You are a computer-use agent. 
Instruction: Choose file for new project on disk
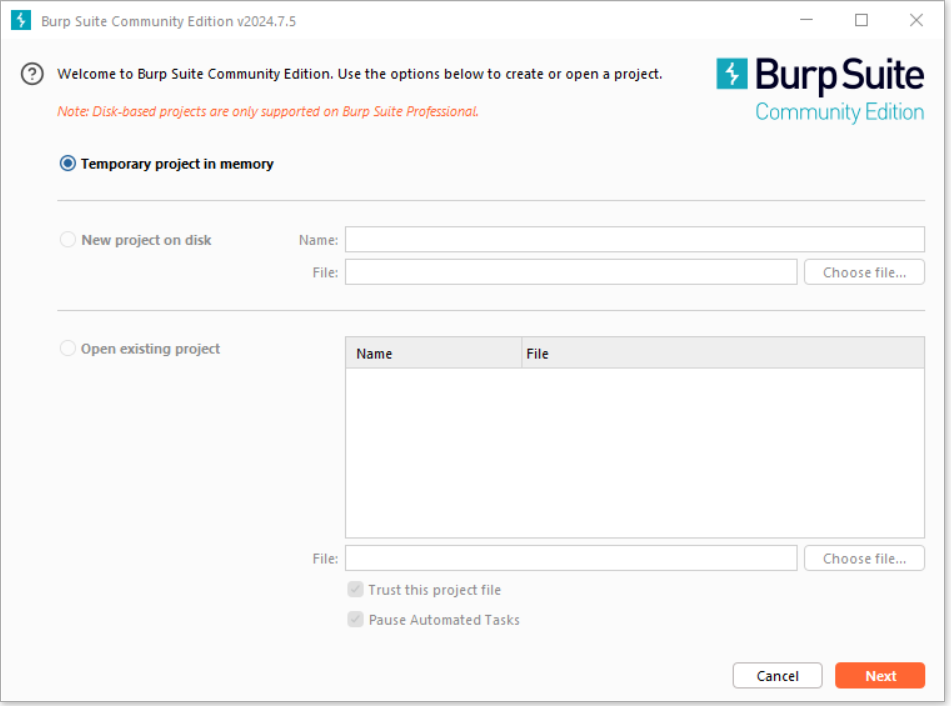pyautogui.click(x=864, y=272)
